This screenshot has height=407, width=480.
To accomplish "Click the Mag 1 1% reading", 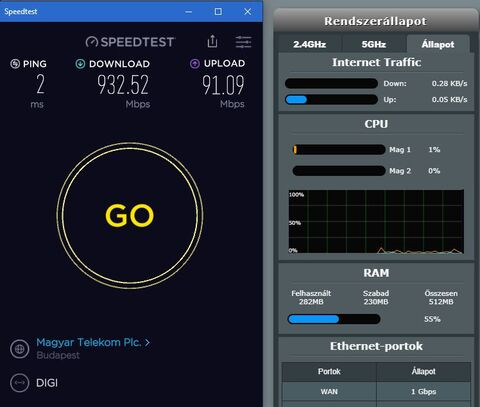I will 434,149.
